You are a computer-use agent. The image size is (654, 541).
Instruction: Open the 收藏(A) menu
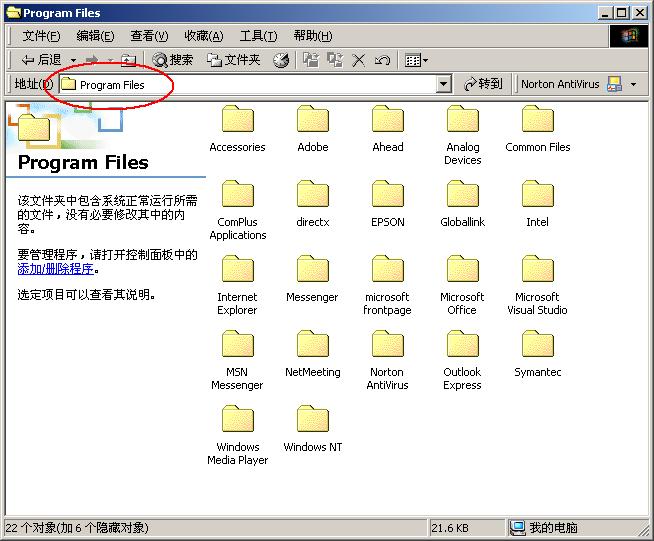pos(204,36)
